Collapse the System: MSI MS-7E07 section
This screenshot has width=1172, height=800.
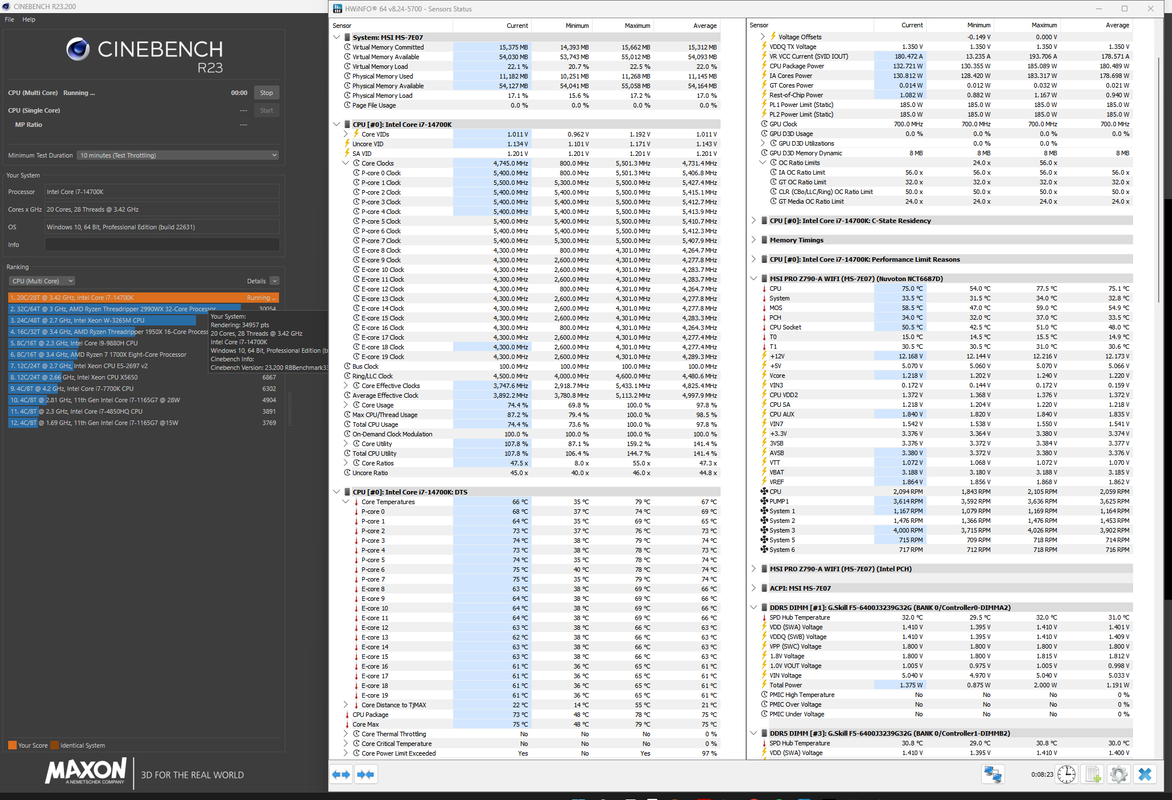pyautogui.click(x=336, y=37)
